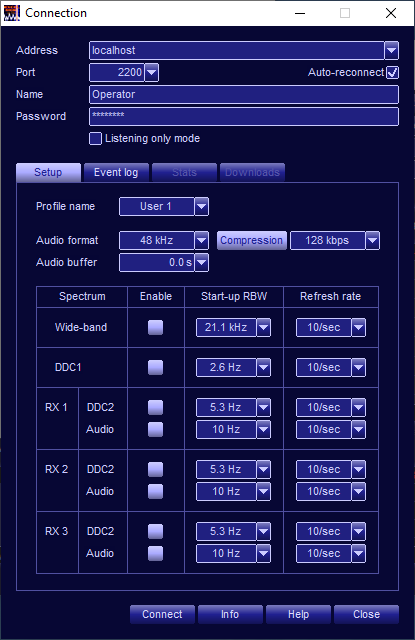Screen dimensions: 415x640
Task: Click the Password input field
Action: point(244,117)
